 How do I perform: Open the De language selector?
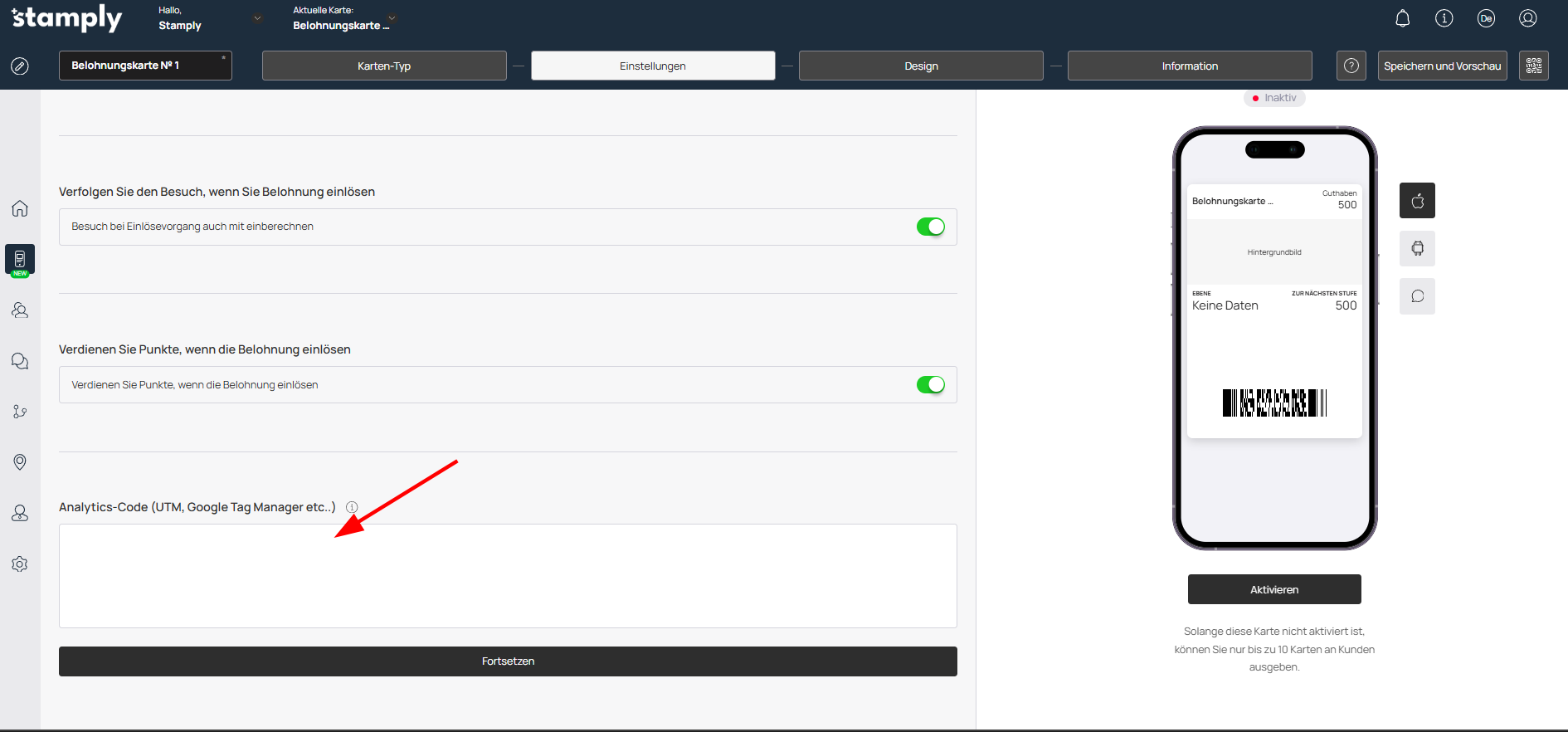pos(1485,18)
